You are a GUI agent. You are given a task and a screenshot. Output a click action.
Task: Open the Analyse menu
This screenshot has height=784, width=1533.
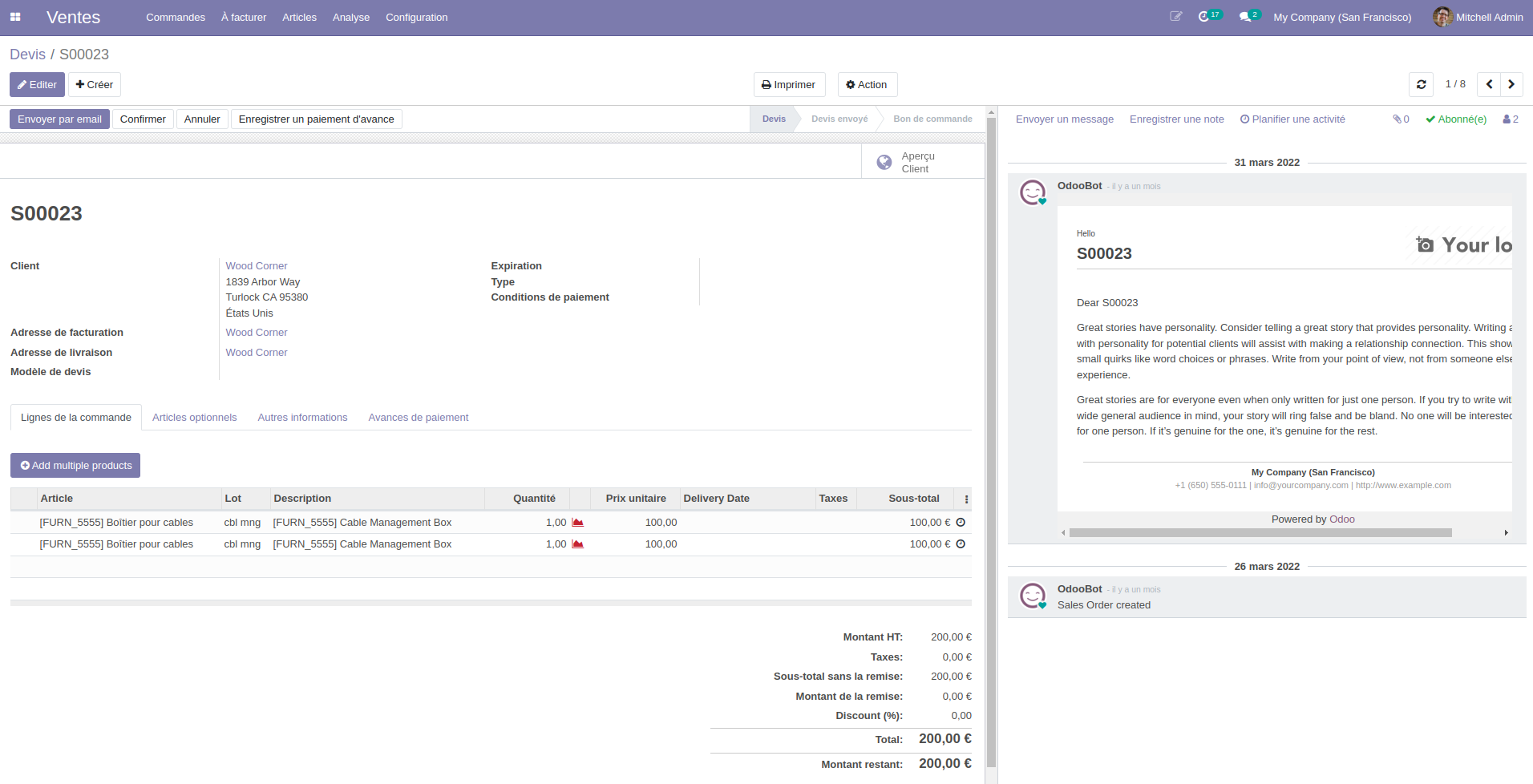click(x=350, y=18)
